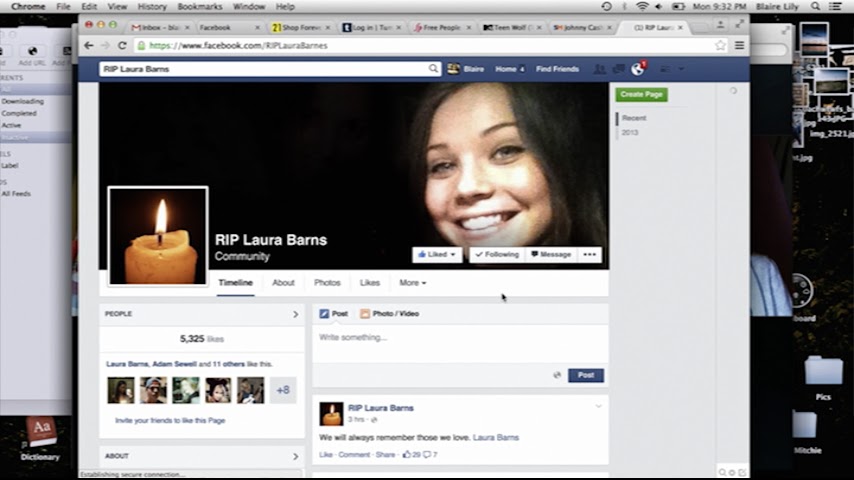Viewport: 854px width, 480px height.
Task: Expand the More dropdown under cover photo
Action: (x=412, y=283)
